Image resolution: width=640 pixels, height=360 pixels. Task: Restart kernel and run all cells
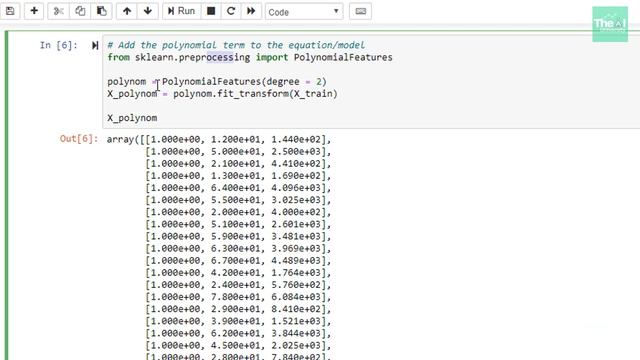pyautogui.click(x=251, y=11)
